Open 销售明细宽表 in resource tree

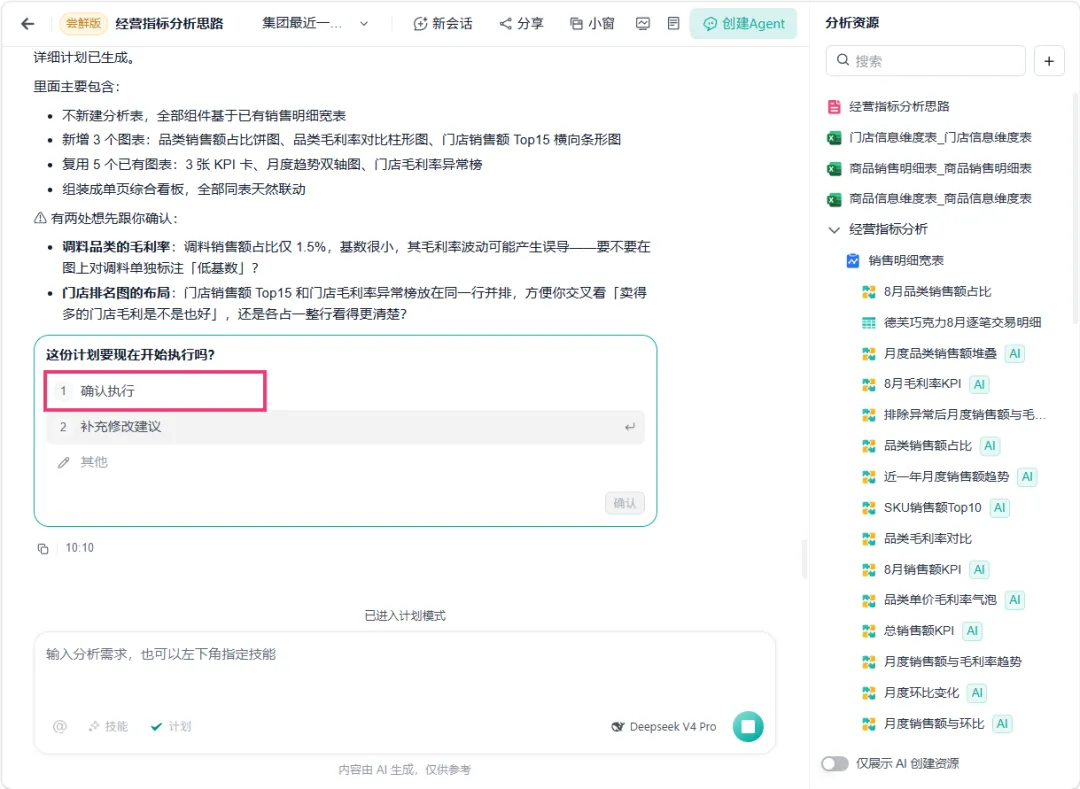905,260
